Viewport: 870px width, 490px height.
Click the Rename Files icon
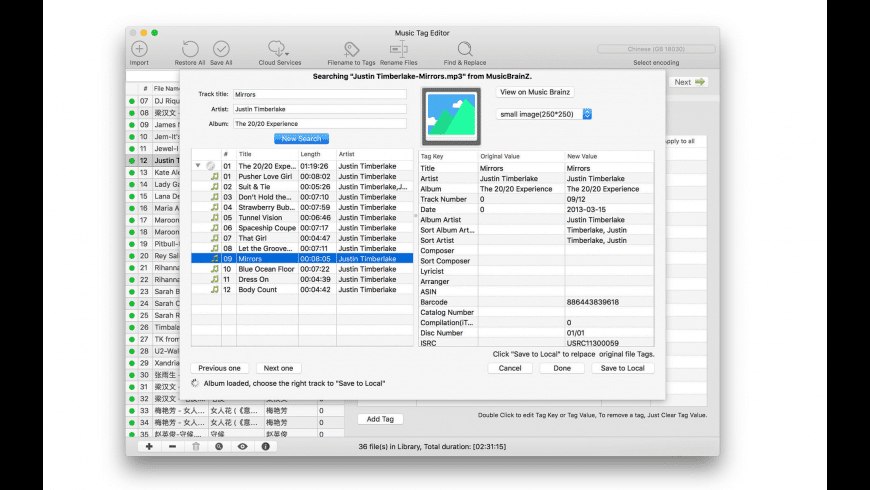pos(398,49)
